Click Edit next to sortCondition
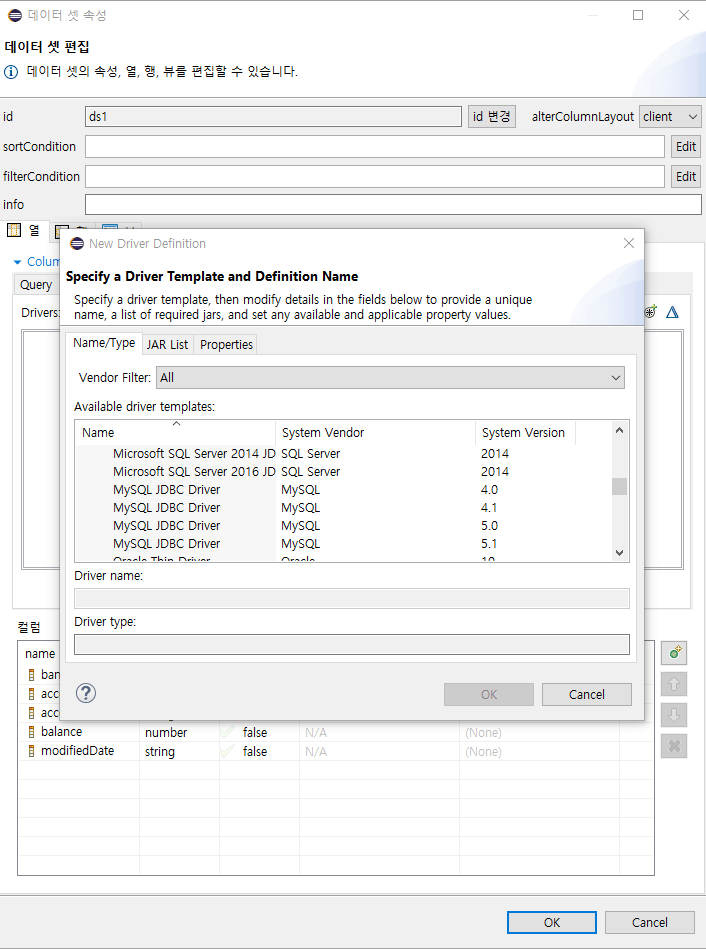 point(685,146)
